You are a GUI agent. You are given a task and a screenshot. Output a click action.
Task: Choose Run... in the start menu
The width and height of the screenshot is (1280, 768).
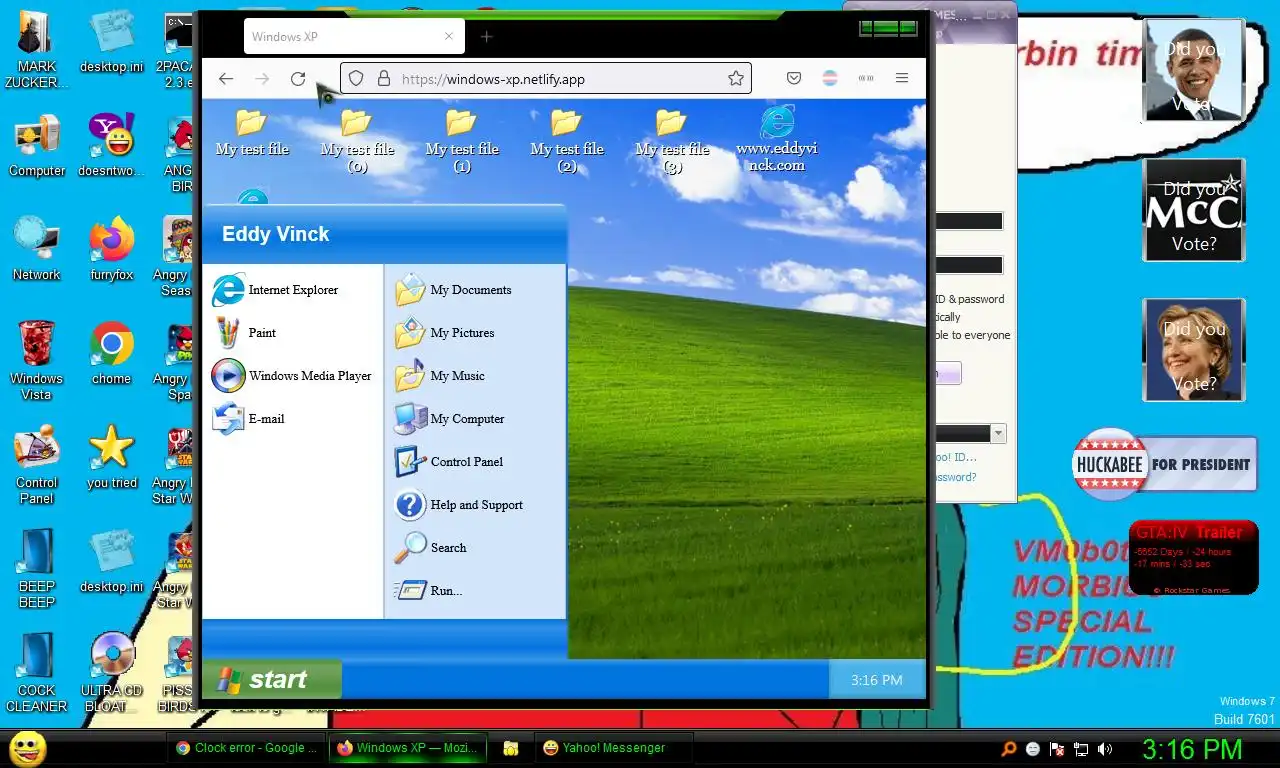click(x=428, y=591)
